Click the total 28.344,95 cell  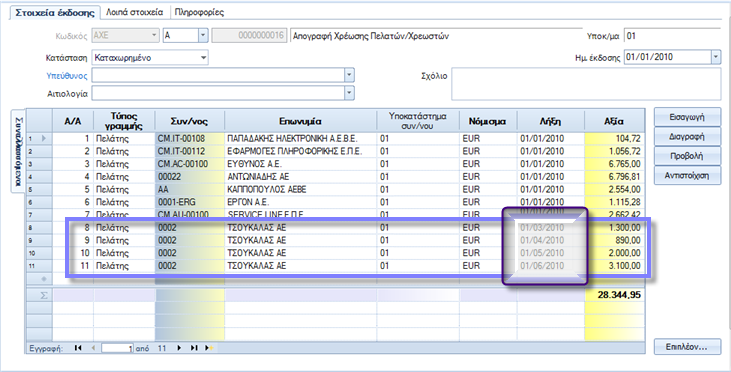tap(614, 295)
